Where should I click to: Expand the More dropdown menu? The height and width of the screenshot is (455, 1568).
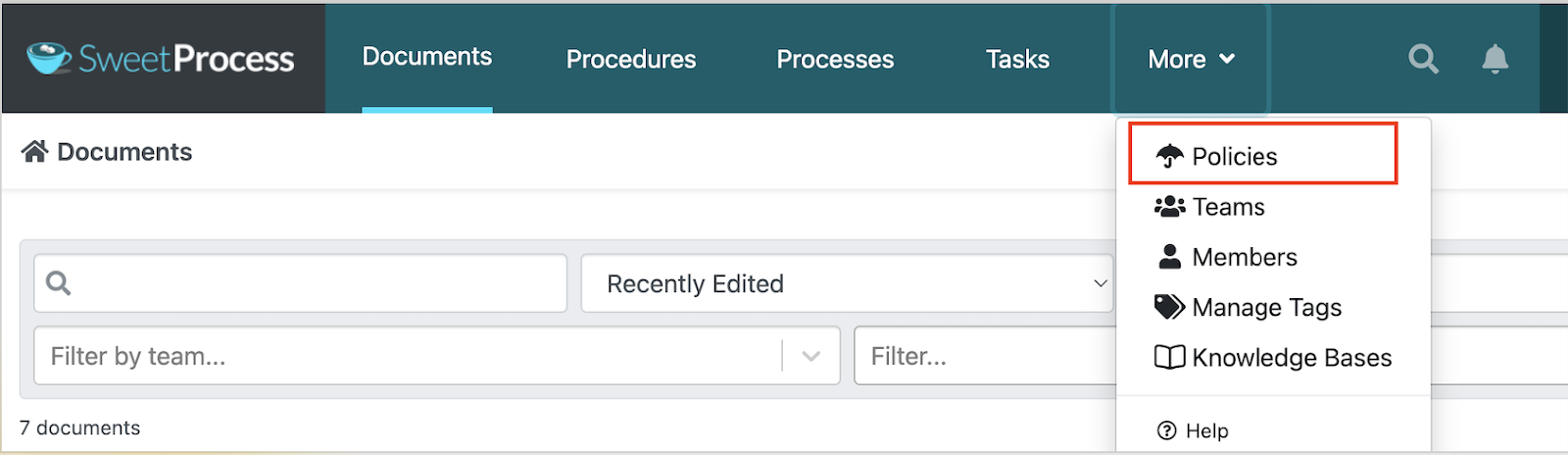click(1191, 60)
